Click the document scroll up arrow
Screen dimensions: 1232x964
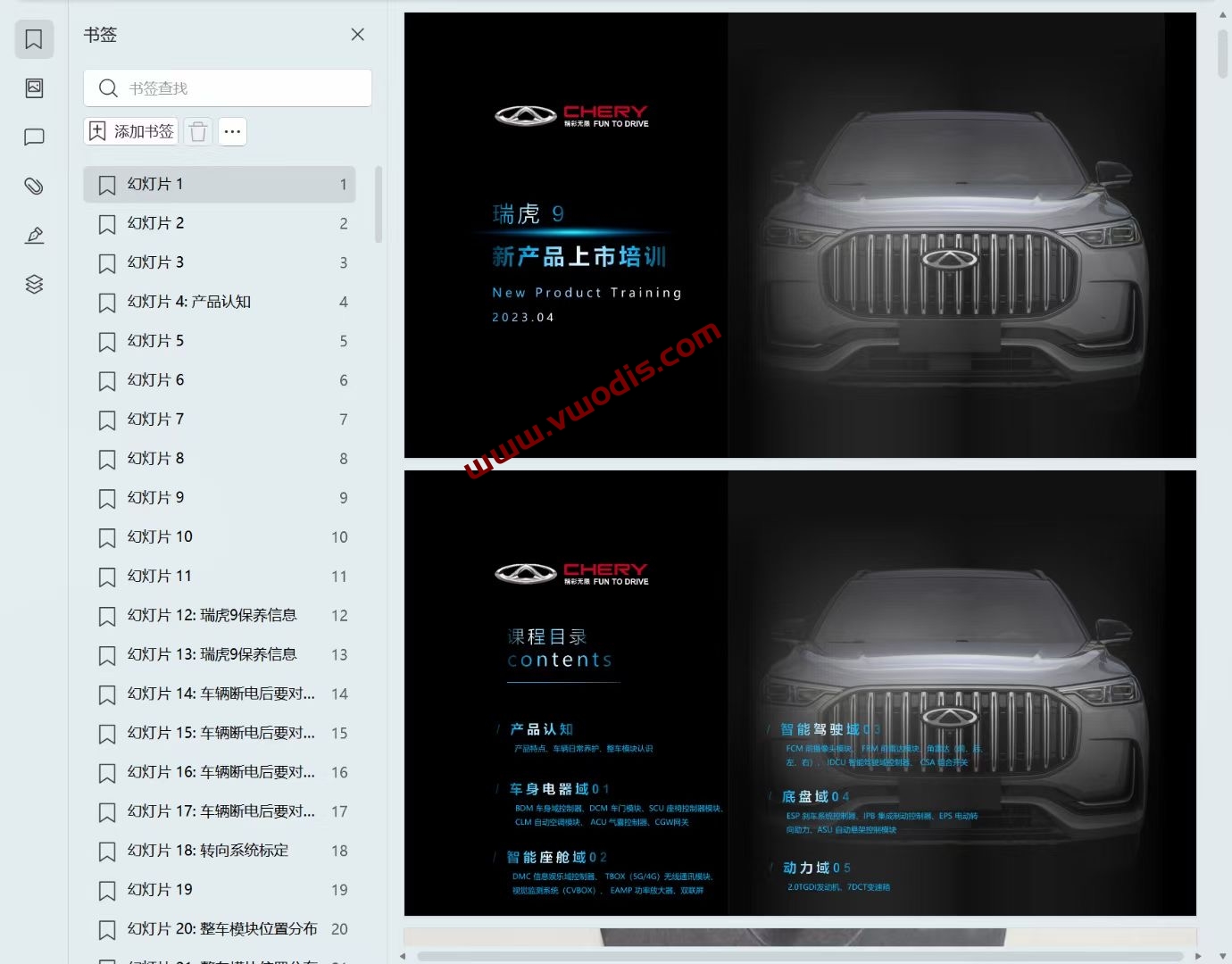click(1223, 15)
